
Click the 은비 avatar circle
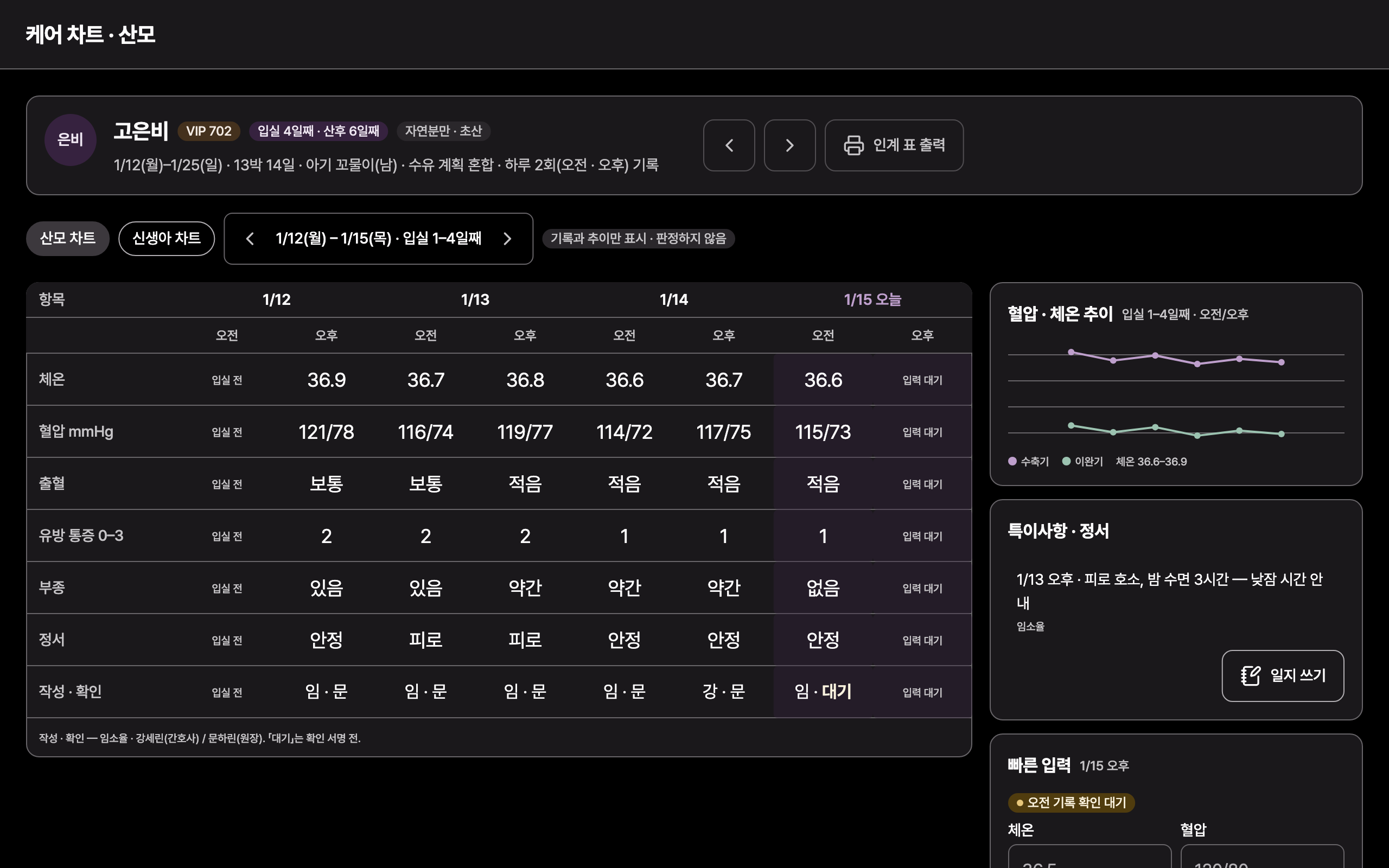[x=71, y=139]
